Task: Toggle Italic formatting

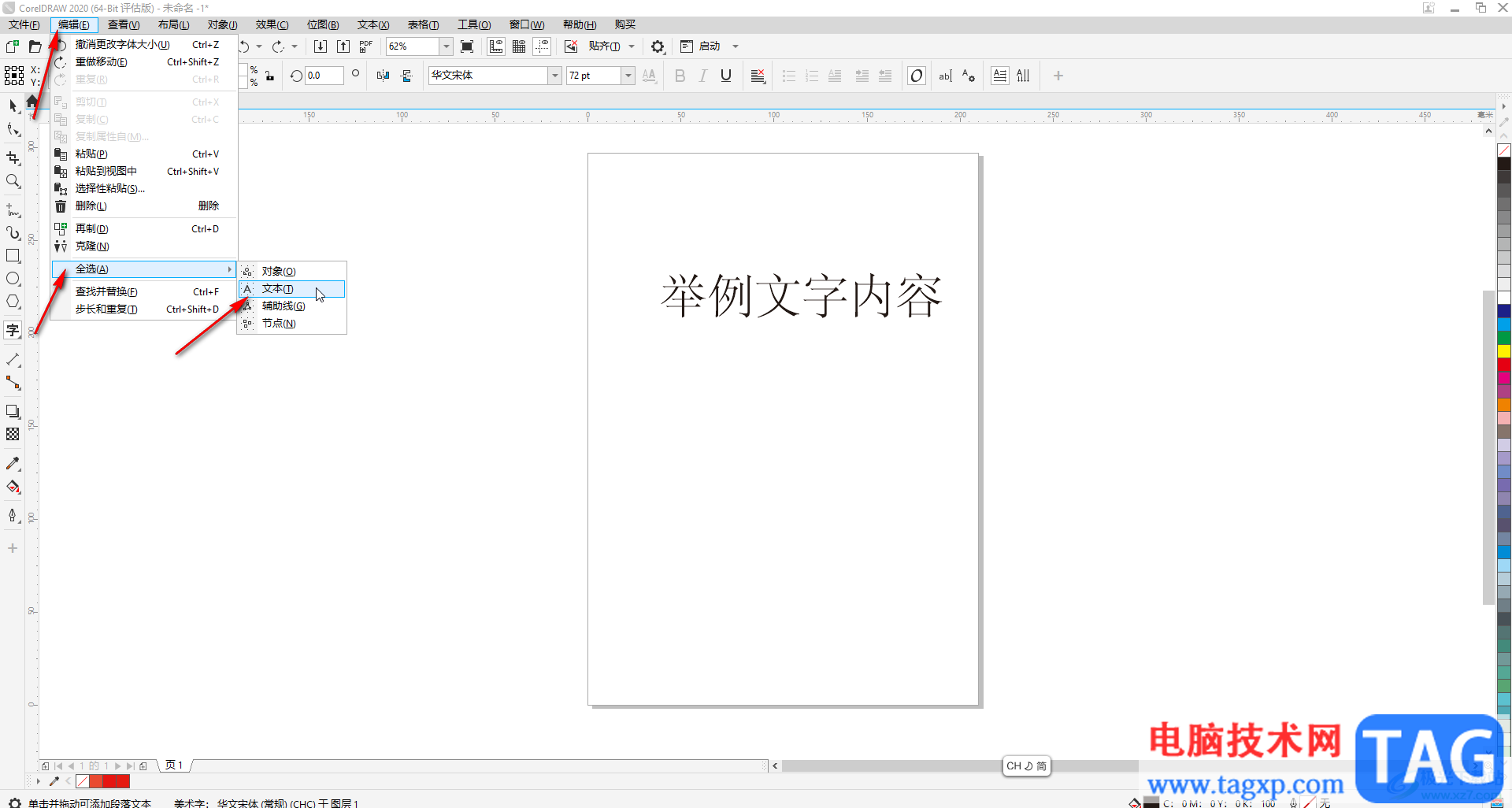Action: point(703,76)
